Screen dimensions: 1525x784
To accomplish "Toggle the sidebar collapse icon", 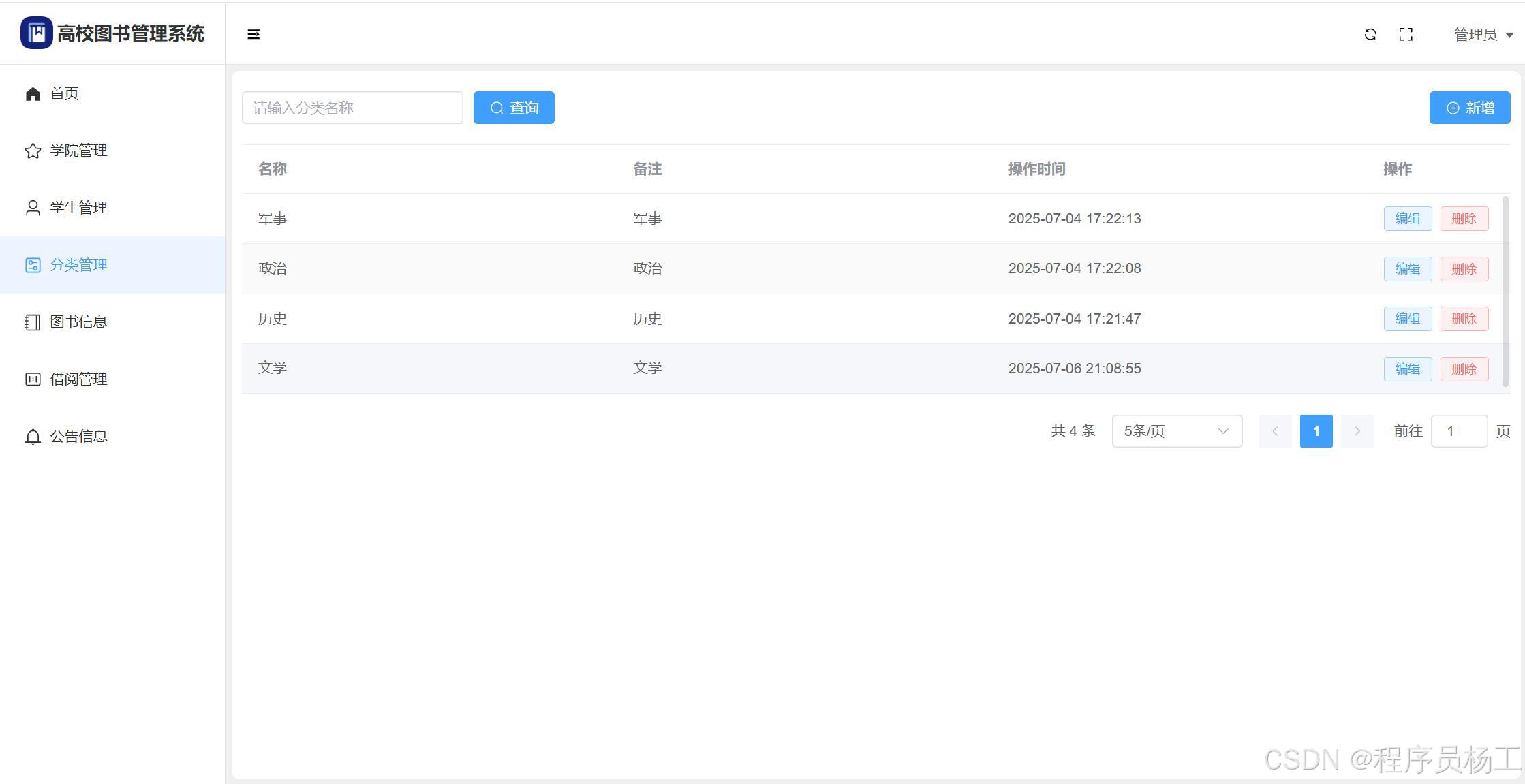I will tap(253, 34).
